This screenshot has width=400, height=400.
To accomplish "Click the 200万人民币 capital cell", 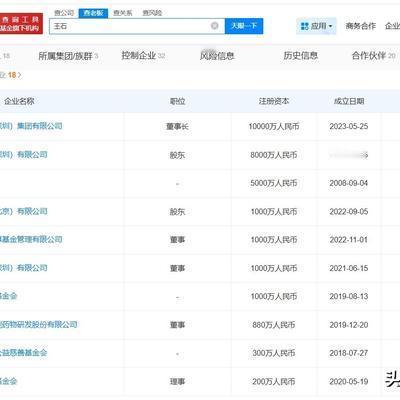I will (274, 382).
